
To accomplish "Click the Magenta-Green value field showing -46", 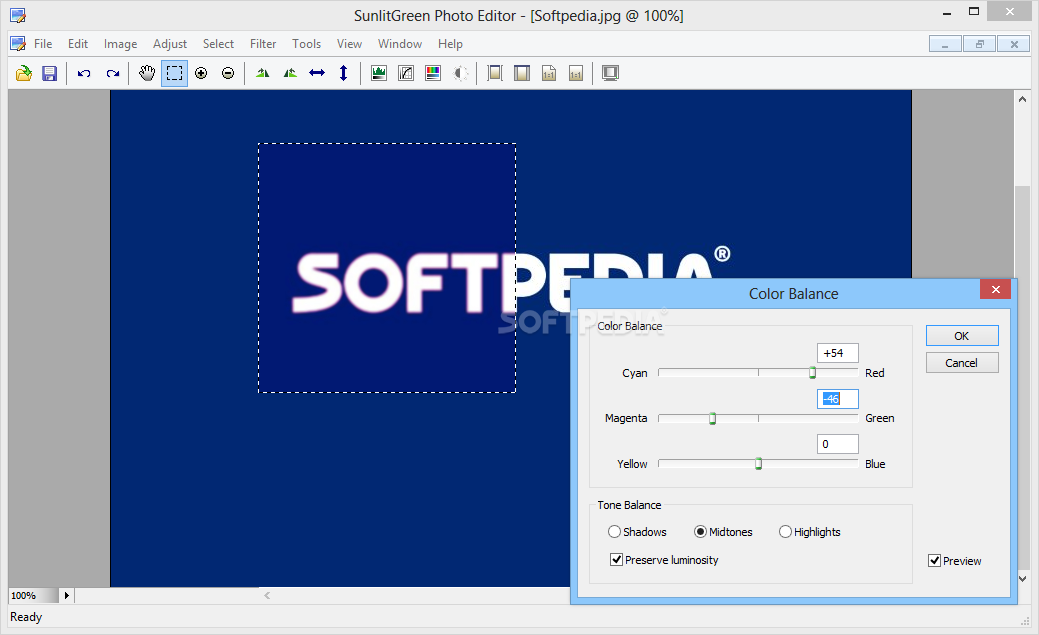I will tap(838, 398).
